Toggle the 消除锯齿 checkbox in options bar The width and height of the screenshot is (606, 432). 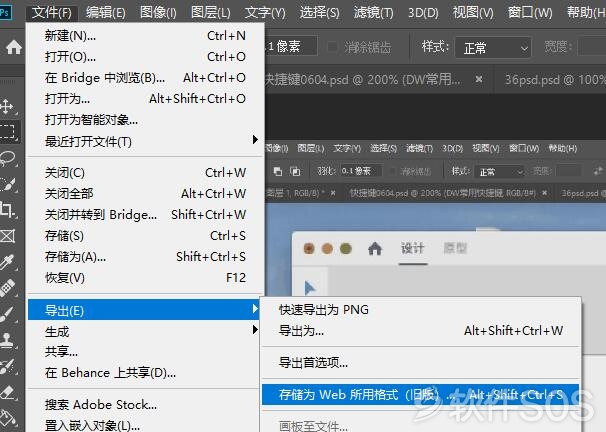coord(332,47)
